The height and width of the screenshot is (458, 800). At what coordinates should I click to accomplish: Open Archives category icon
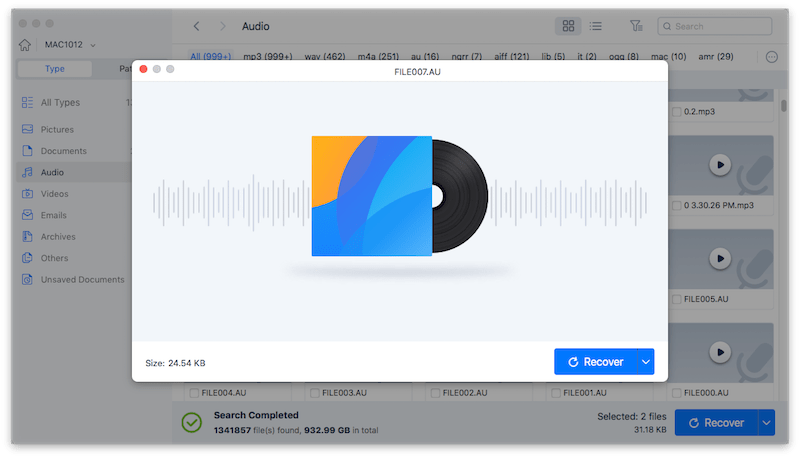(x=28, y=237)
